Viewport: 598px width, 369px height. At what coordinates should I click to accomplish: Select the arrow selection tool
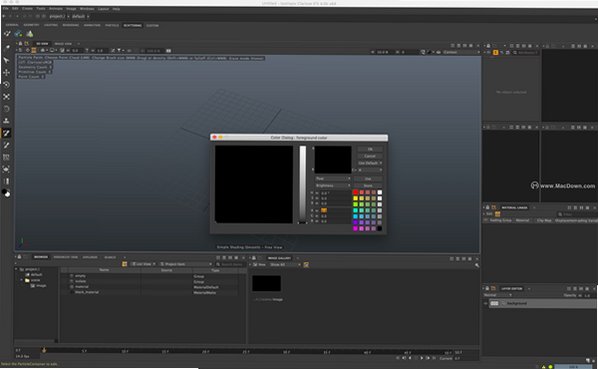coord(6,60)
